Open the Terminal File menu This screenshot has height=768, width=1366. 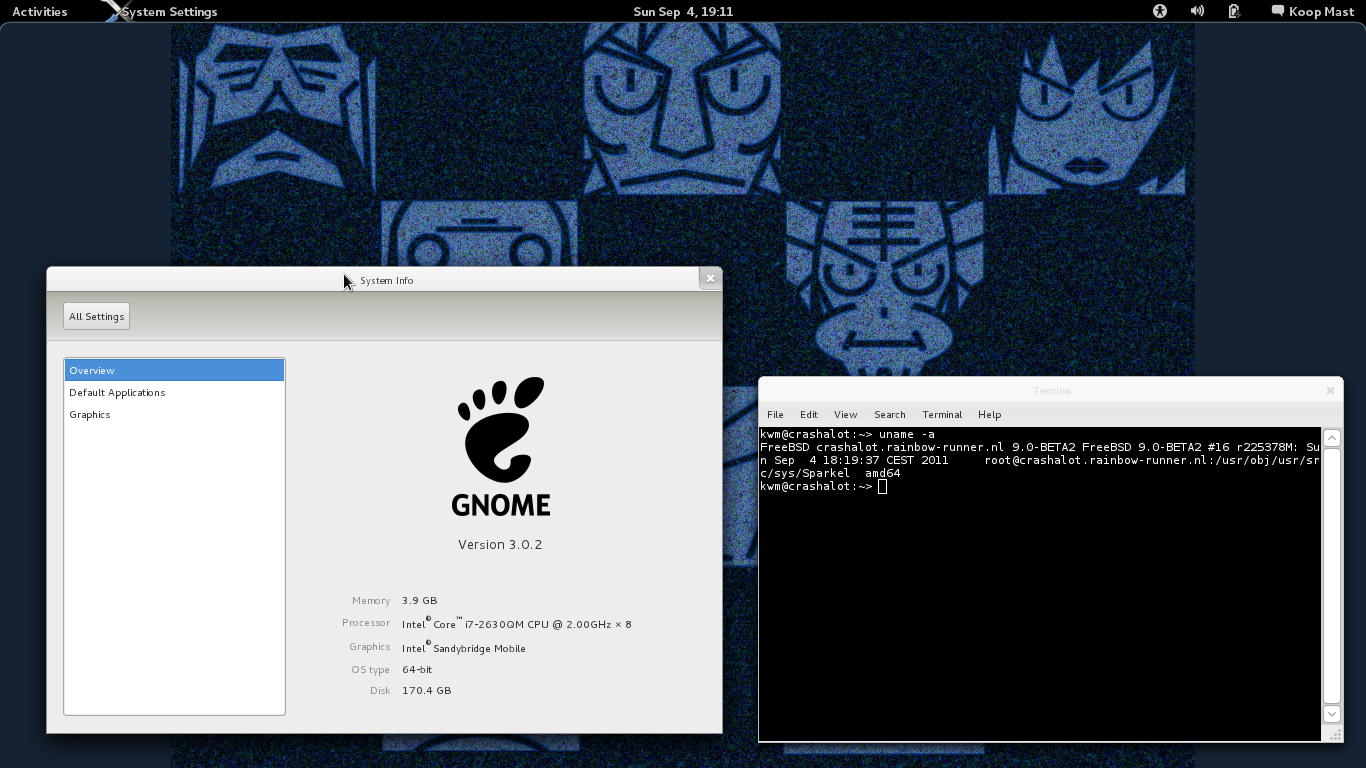click(x=775, y=414)
